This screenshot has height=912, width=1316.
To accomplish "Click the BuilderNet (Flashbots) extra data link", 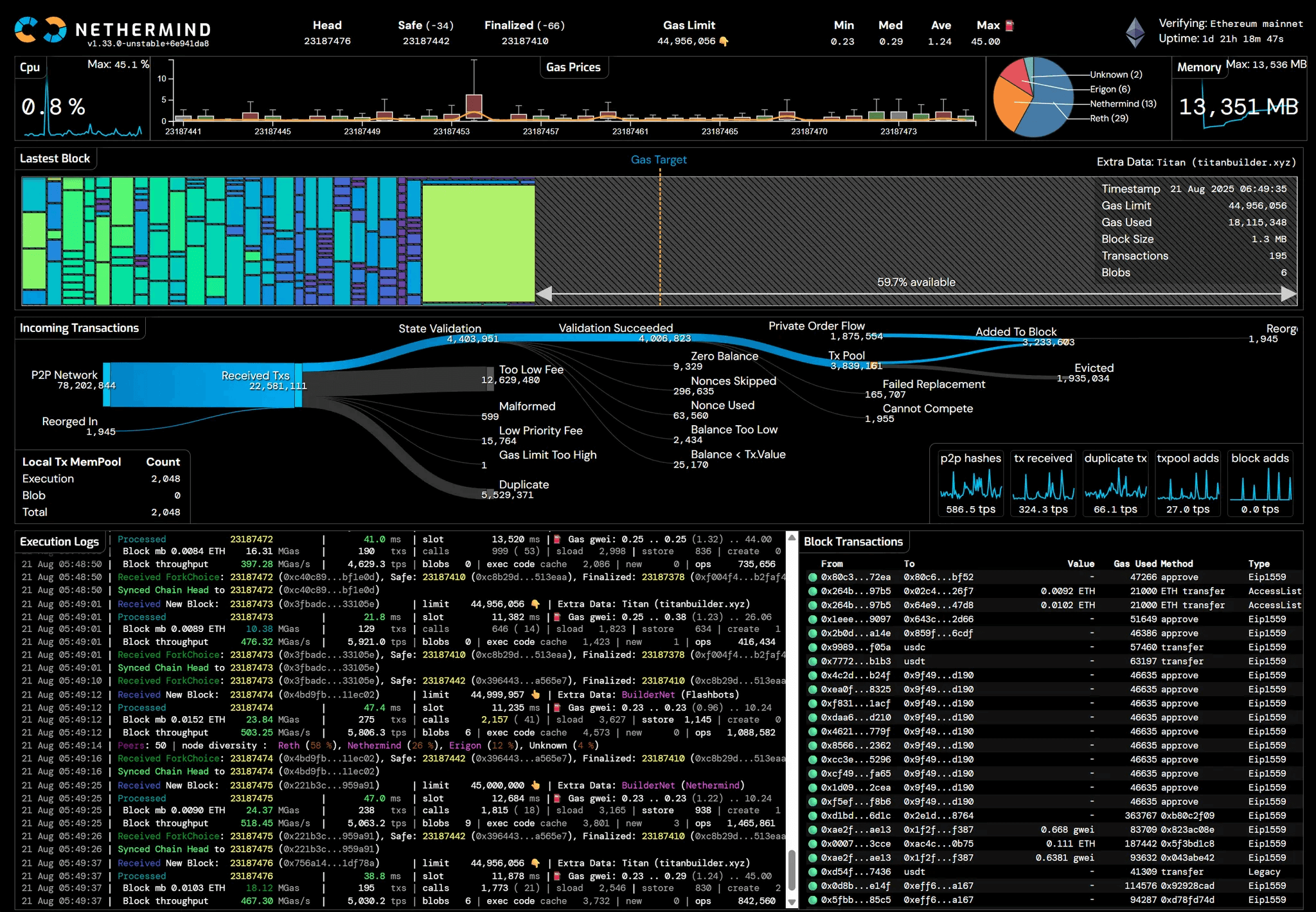I will click(649, 694).
